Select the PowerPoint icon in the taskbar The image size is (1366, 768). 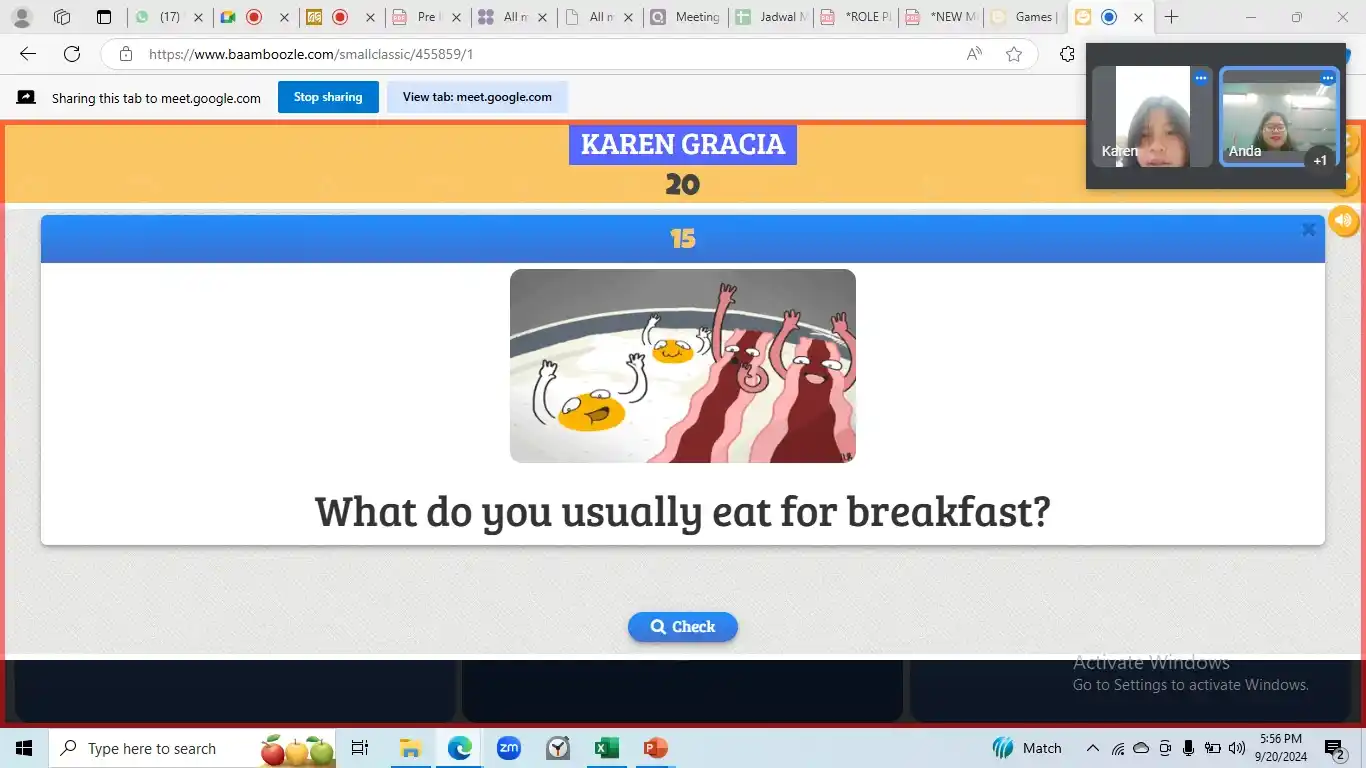point(655,748)
